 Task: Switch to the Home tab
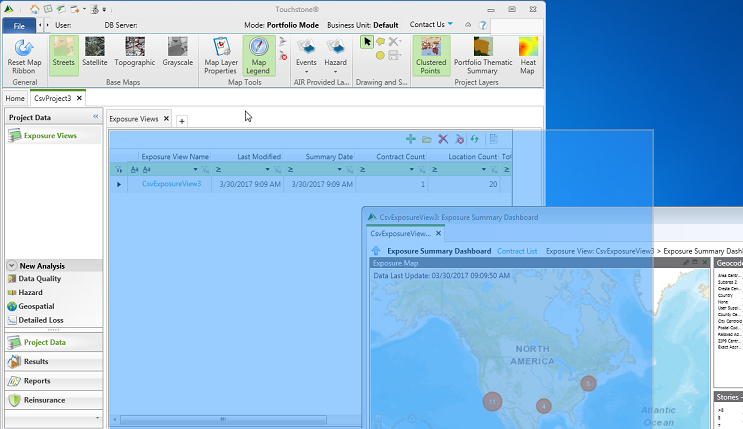pos(15,98)
